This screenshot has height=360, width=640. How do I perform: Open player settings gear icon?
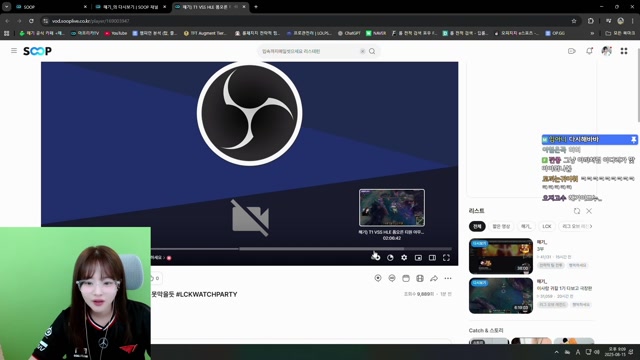[404, 258]
